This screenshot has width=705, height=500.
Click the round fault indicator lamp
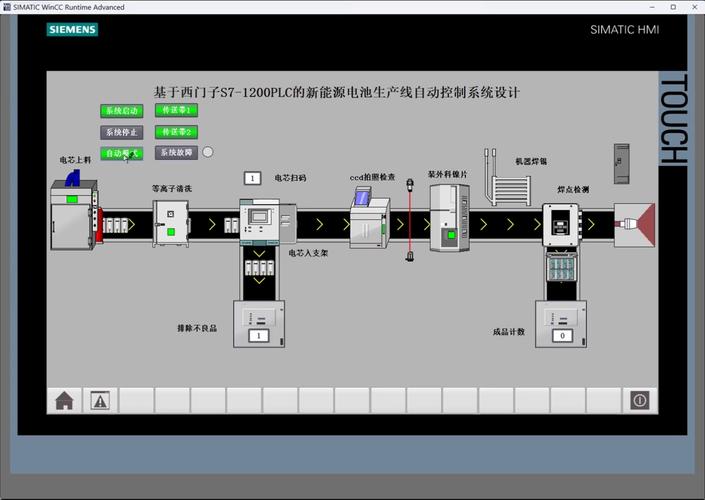[x=208, y=152]
